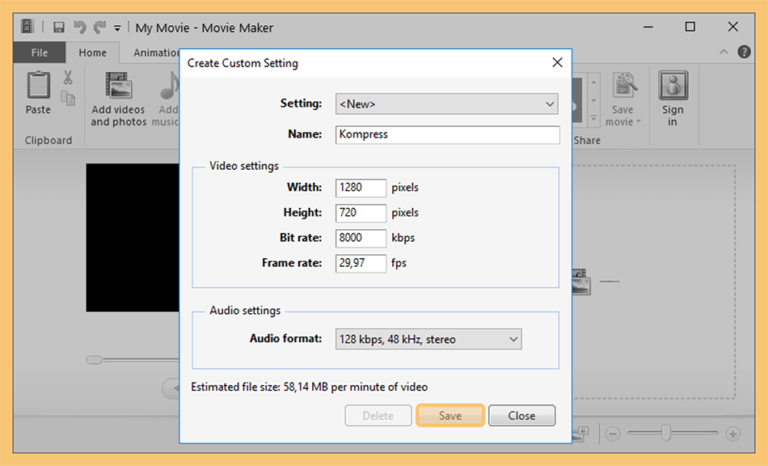
Task: Click the save floppy icon in title bar
Action: click(59, 27)
